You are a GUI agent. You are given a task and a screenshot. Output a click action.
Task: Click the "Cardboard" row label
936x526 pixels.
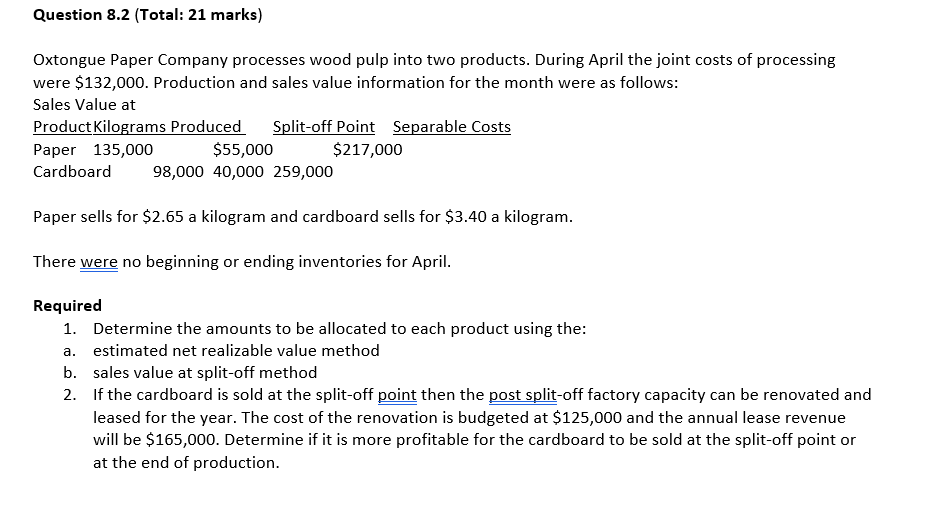click(72, 172)
